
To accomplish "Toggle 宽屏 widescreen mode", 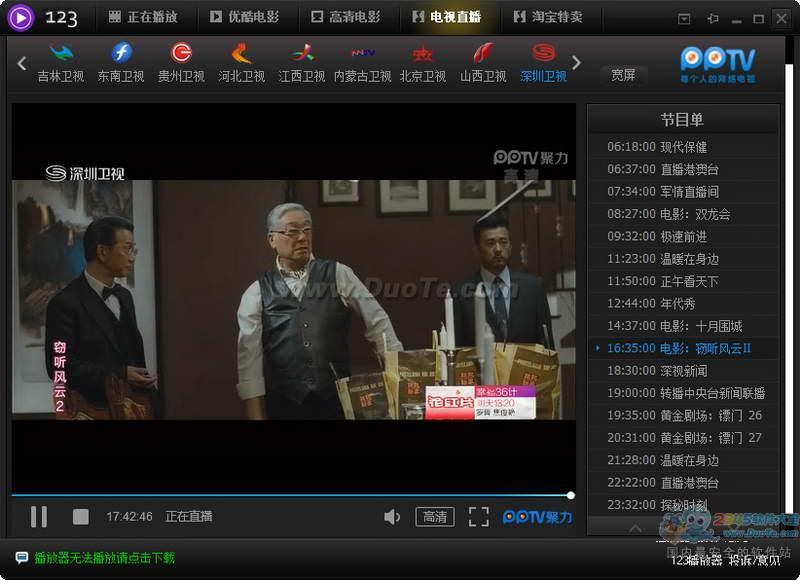I will tap(623, 75).
